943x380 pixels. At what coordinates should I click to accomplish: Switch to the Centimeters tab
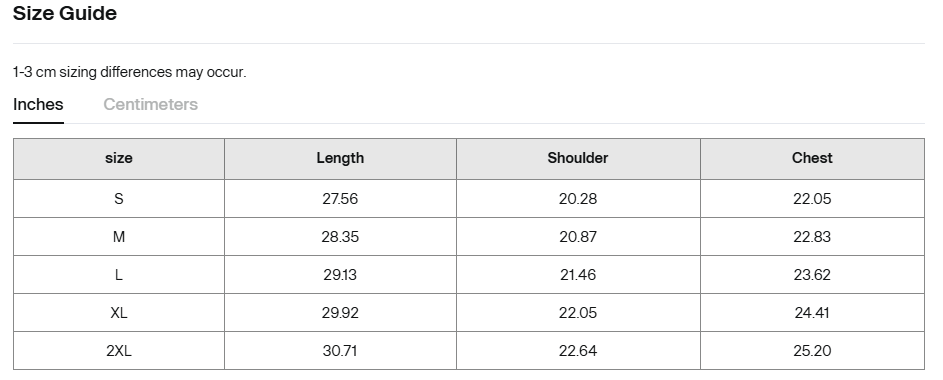pyautogui.click(x=150, y=105)
